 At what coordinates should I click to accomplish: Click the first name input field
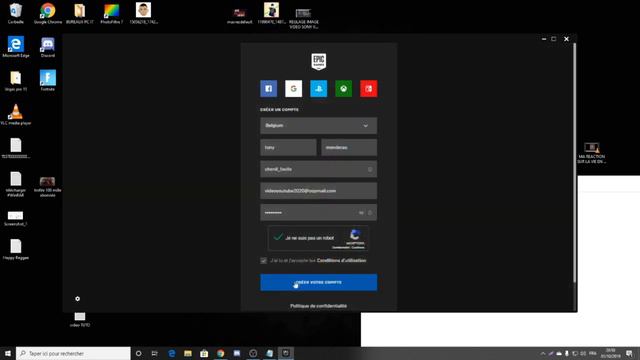288,147
